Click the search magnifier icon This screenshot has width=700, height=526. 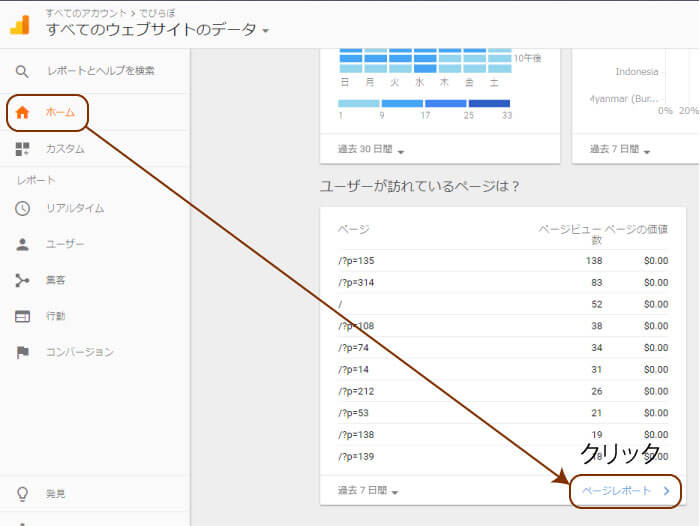coord(22,71)
